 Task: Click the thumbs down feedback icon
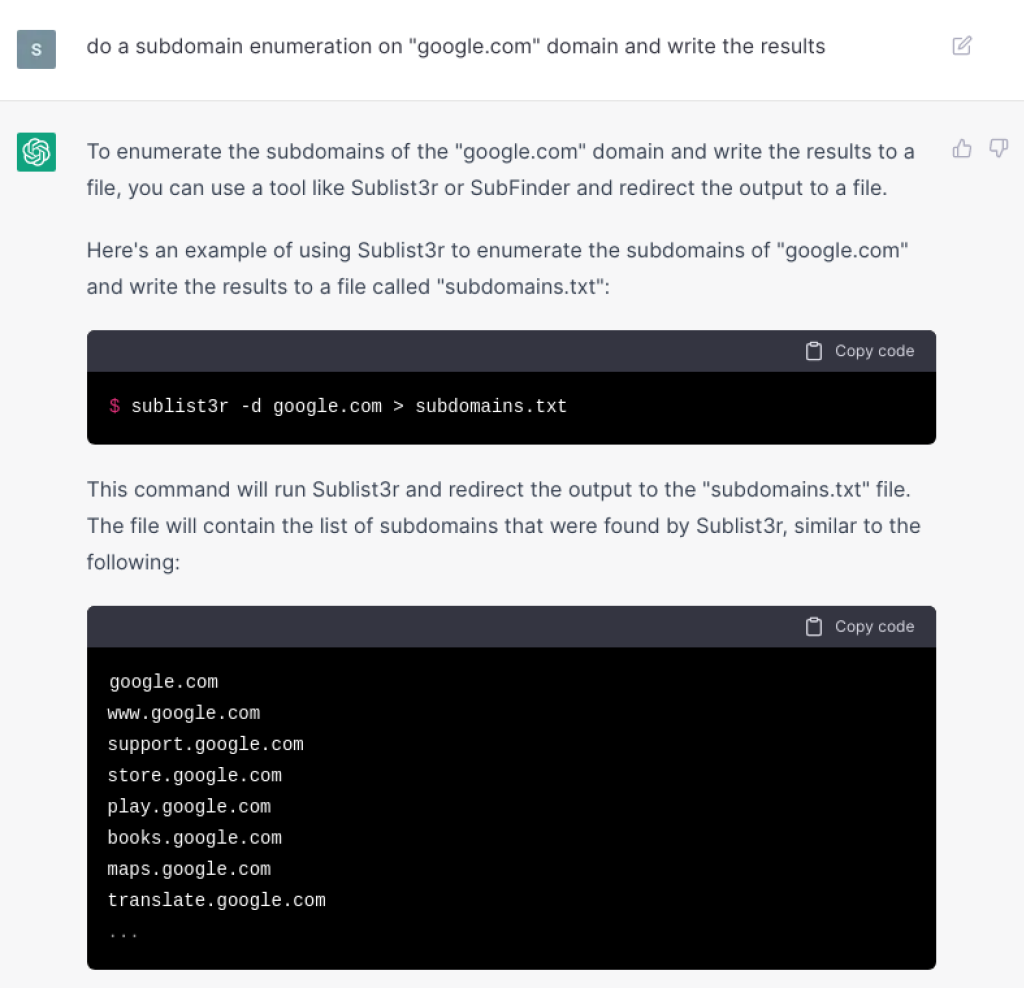point(998,149)
